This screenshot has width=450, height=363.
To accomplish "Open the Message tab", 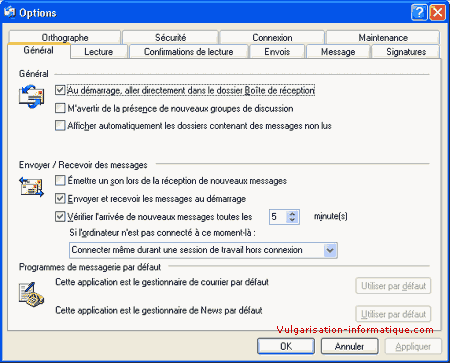I will pos(338,52).
